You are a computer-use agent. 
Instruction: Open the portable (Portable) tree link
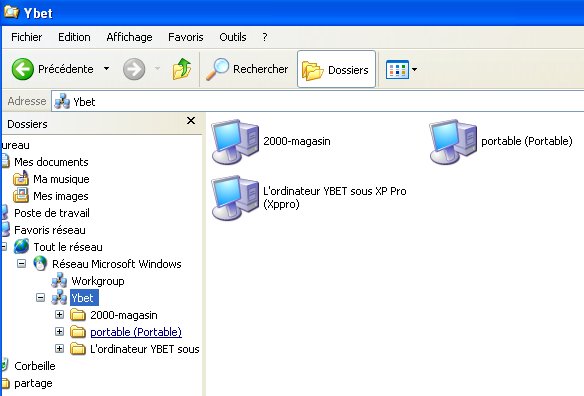pyautogui.click(x=136, y=332)
